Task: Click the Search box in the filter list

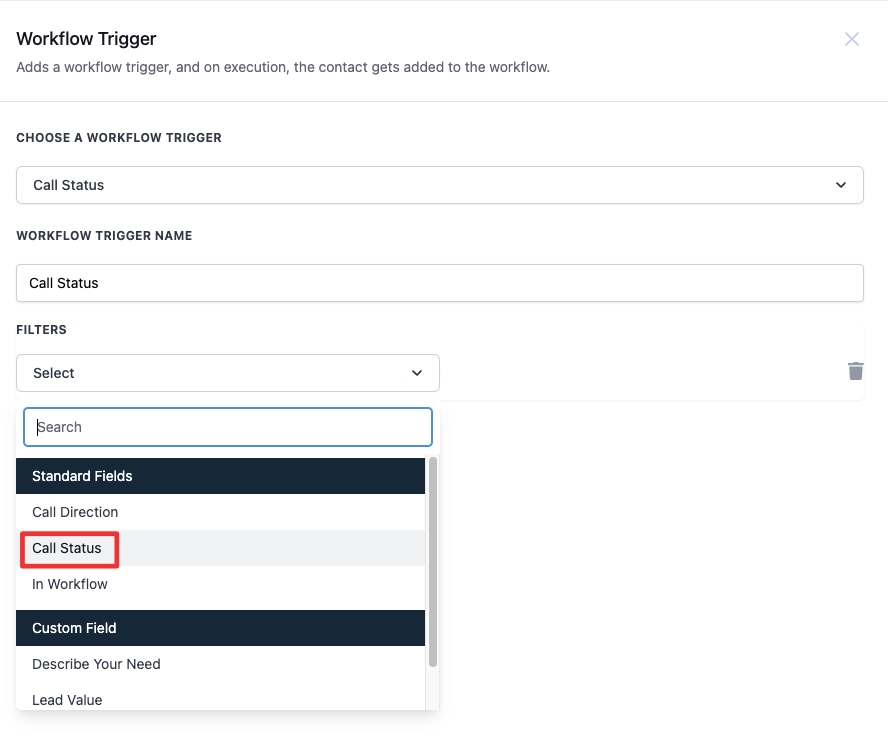Action: pyautogui.click(x=228, y=427)
